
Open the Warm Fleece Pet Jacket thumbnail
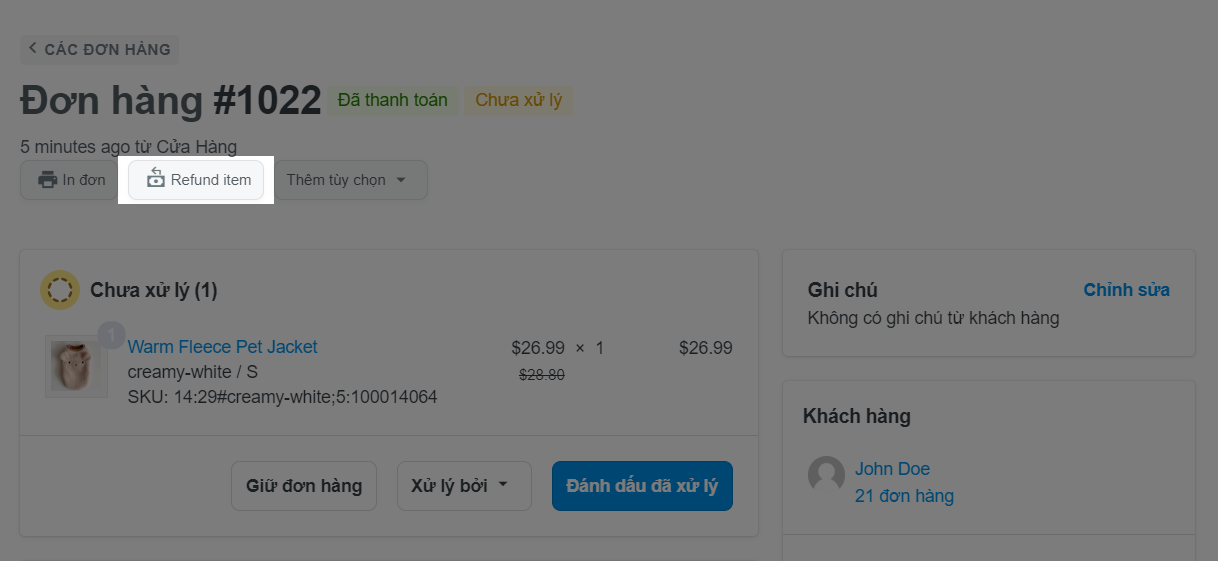pos(76,367)
